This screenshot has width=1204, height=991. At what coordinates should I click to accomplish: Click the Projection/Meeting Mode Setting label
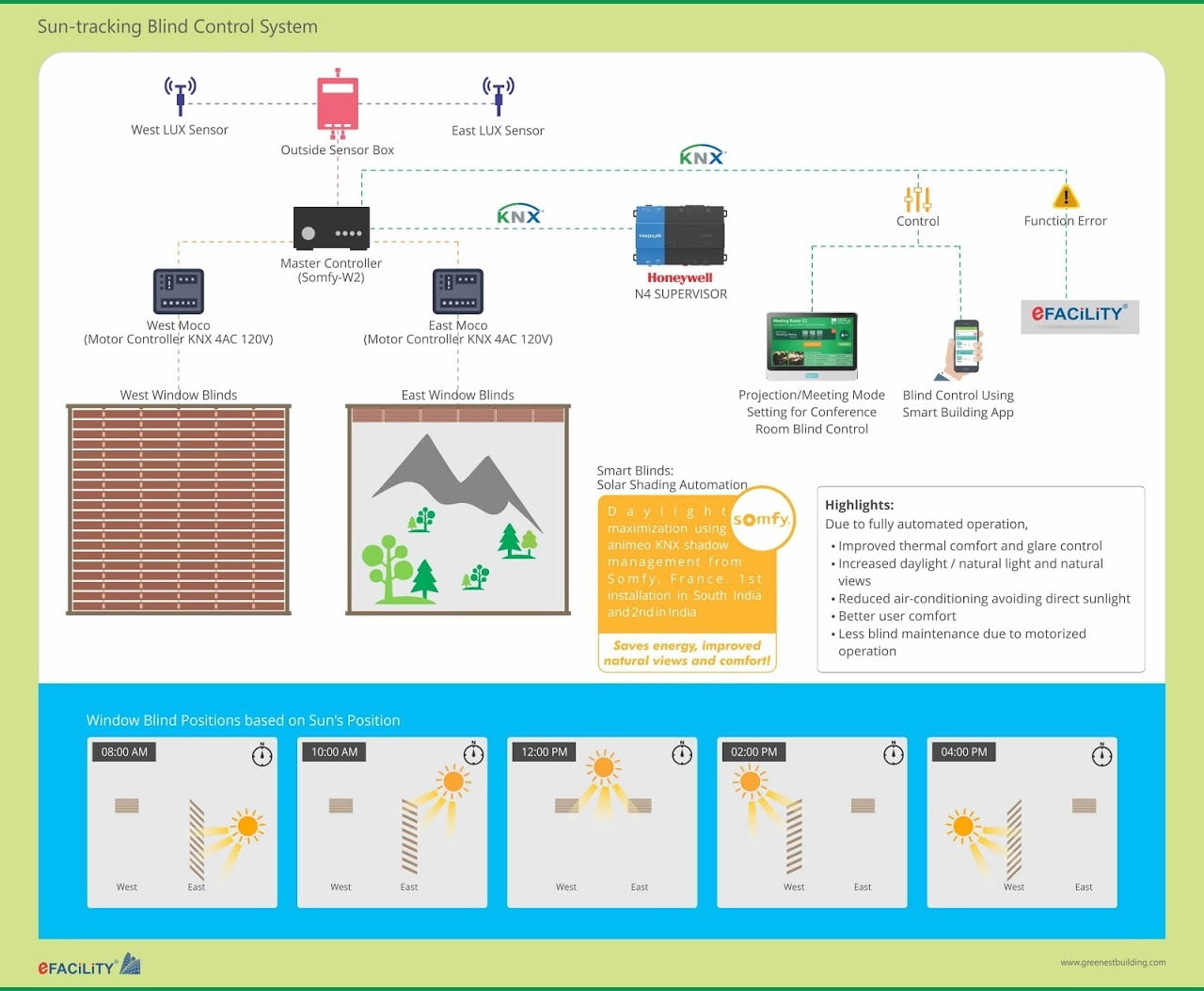812,412
